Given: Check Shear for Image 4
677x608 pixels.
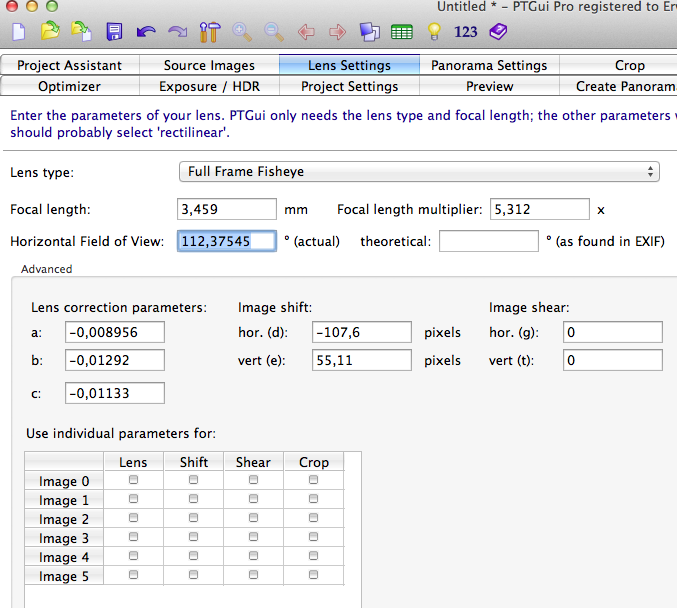Looking at the screenshot, I should pyautogui.click(x=253, y=555).
